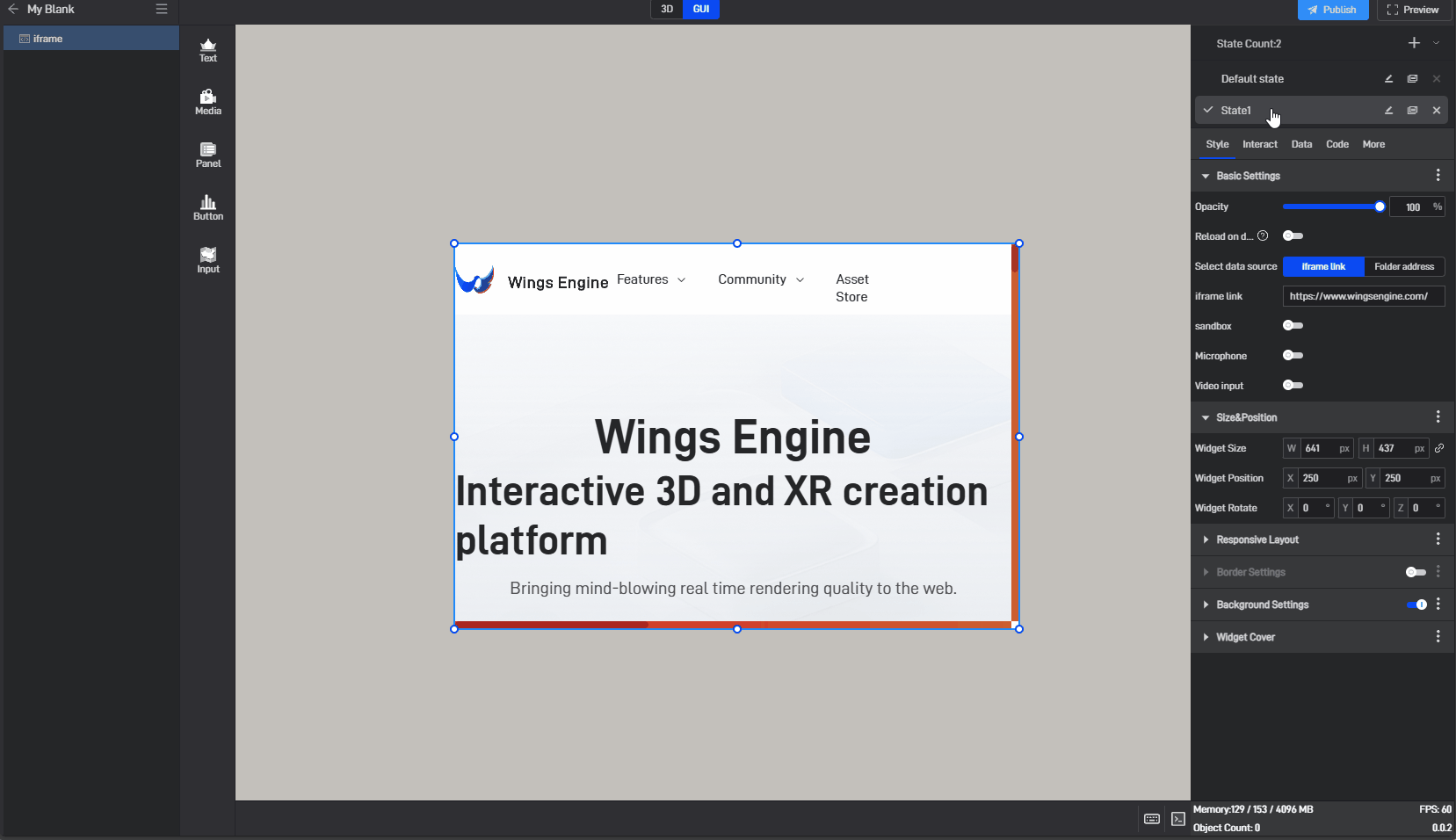This screenshot has width=1456, height=840.
Task: Select the State1 row
Action: pos(1321,111)
